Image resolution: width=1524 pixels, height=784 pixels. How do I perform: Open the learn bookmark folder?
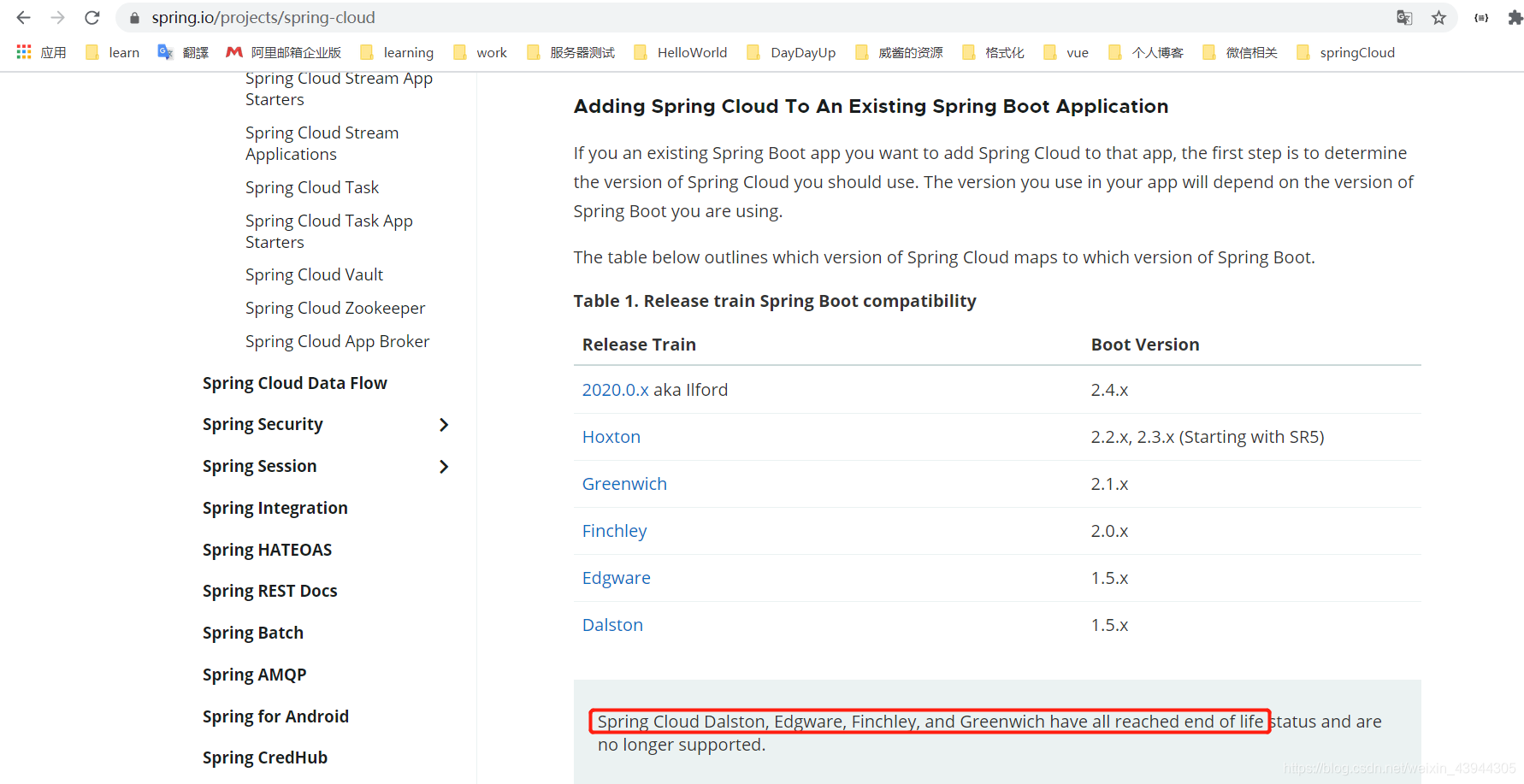pyautogui.click(x=113, y=52)
